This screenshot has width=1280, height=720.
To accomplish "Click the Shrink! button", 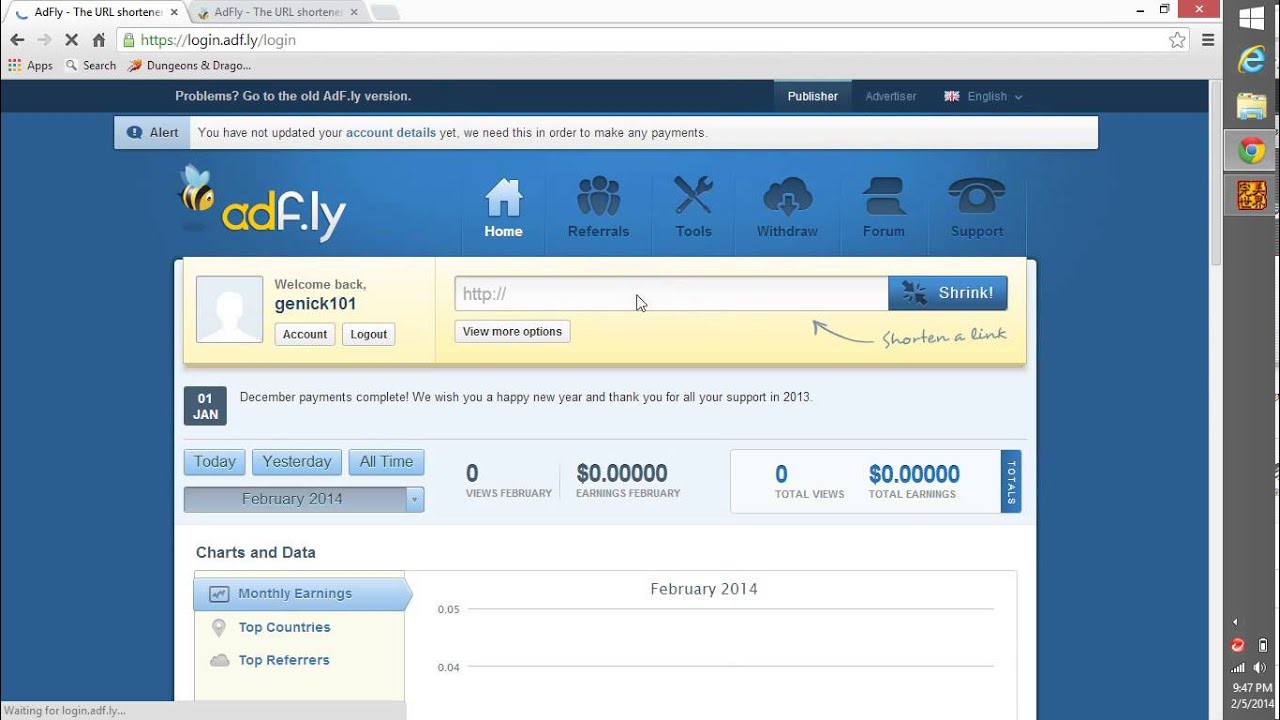I will coord(947,293).
